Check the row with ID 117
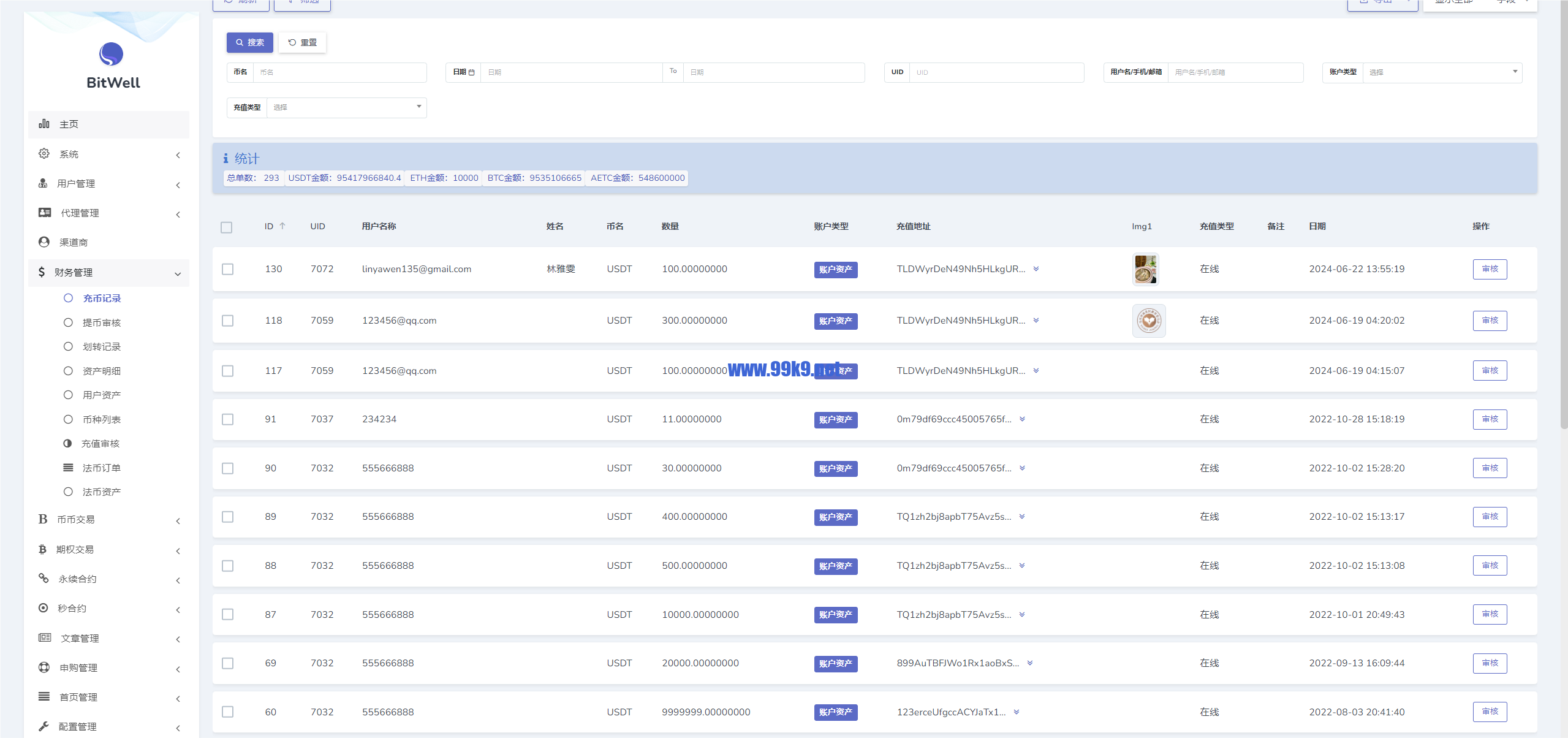 coord(228,371)
